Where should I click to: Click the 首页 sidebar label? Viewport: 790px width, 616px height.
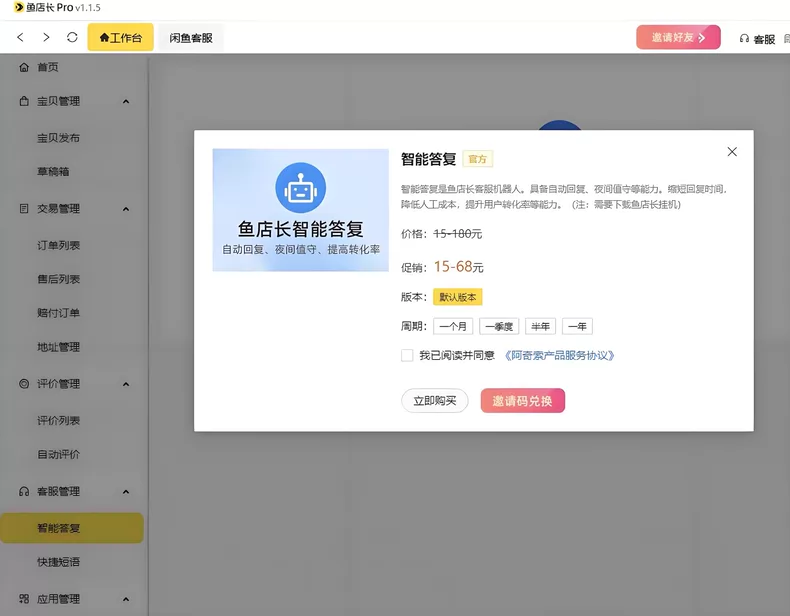[x=48, y=67]
